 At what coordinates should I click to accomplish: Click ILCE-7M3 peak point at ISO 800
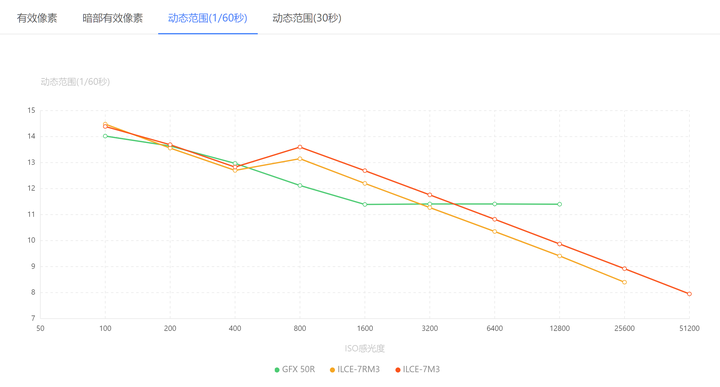[300, 147]
